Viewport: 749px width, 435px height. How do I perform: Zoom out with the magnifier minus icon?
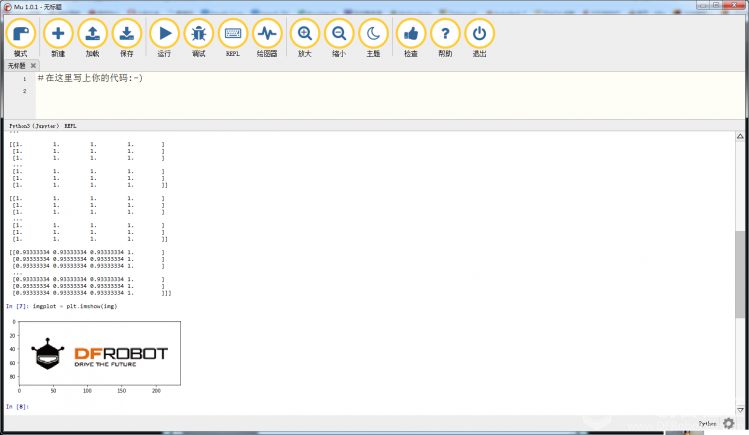pyautogui.click(x=339, y=38)
